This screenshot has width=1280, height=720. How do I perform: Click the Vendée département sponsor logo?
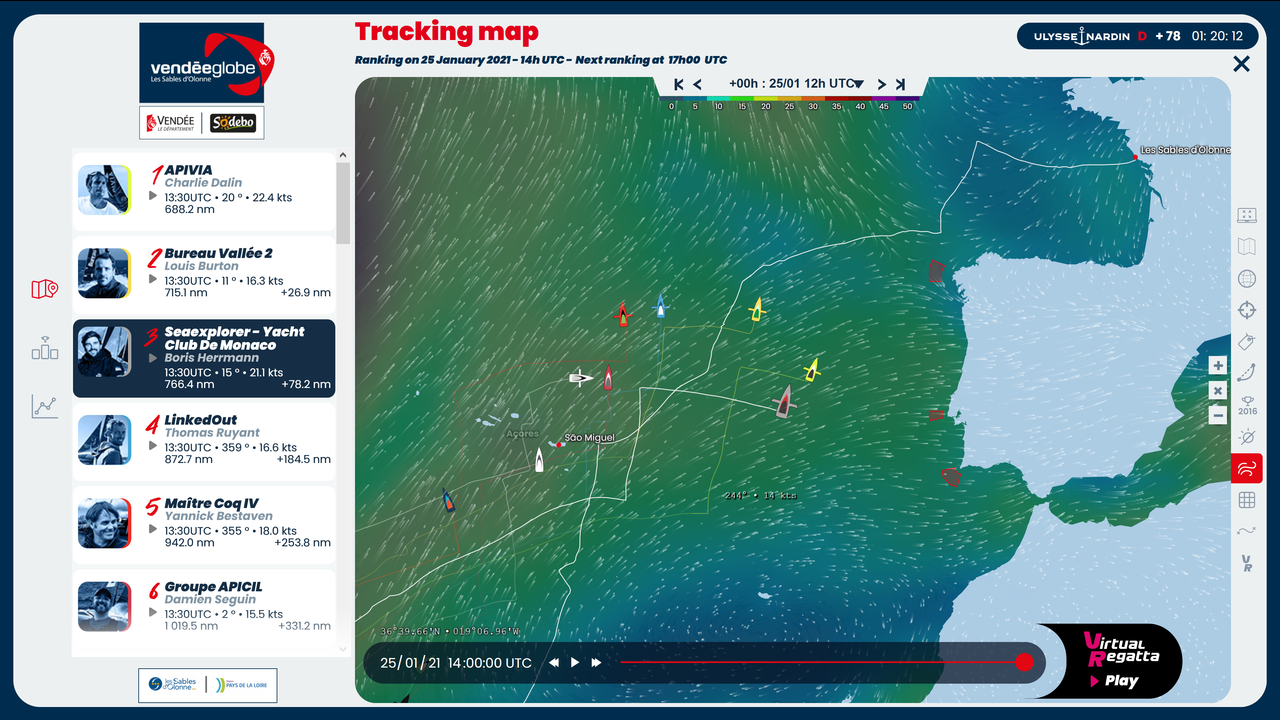pyautogui.click(x=170, y=122)
